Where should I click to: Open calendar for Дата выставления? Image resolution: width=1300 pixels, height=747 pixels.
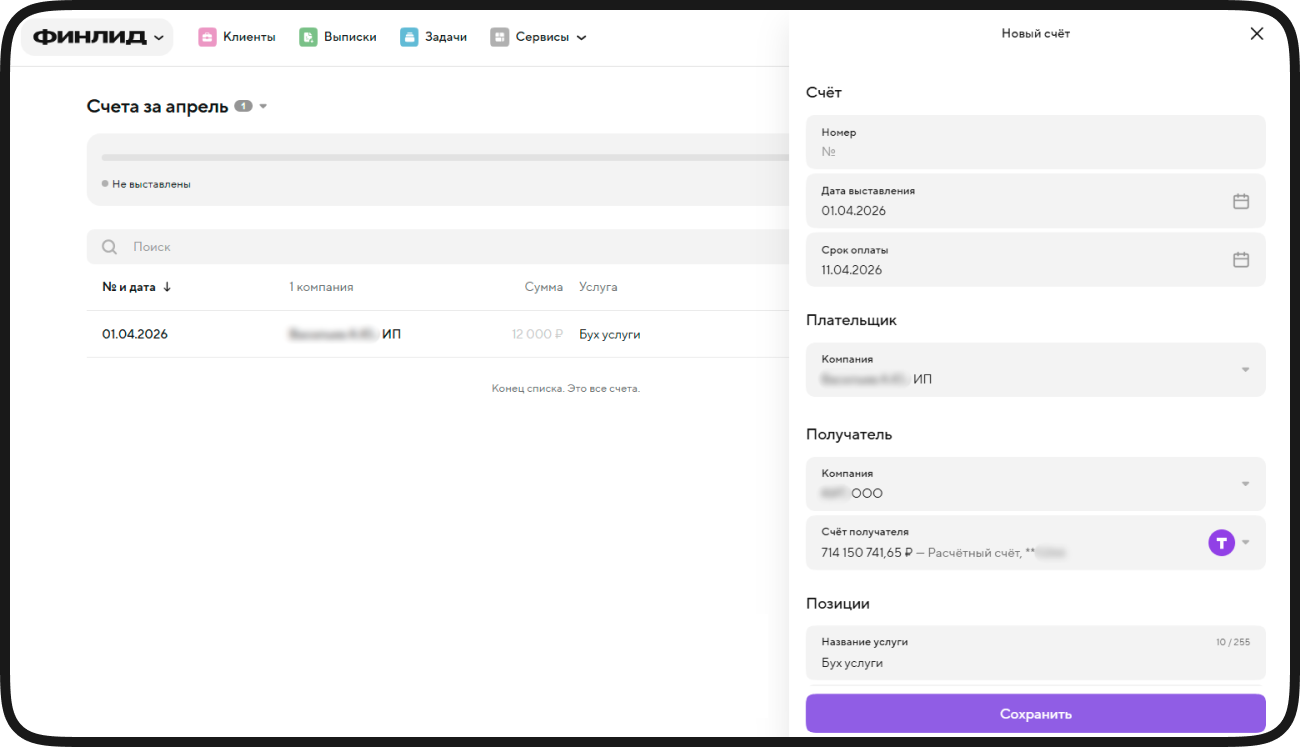1241,201
